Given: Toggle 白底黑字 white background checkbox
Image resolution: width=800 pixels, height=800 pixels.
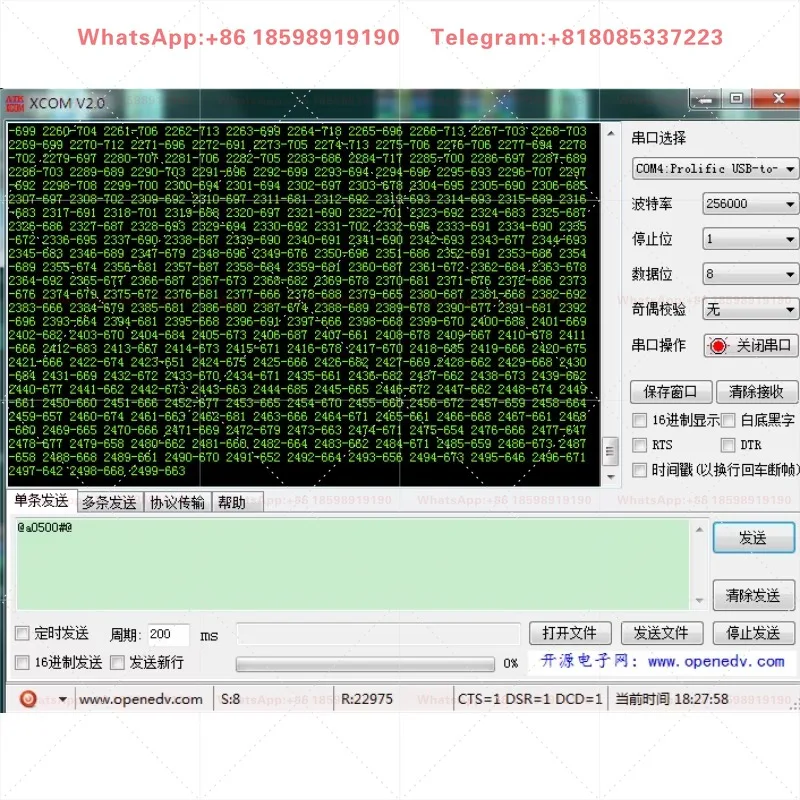Looking at the screenshot, I should pyautogui.click(x=728, y=420).
